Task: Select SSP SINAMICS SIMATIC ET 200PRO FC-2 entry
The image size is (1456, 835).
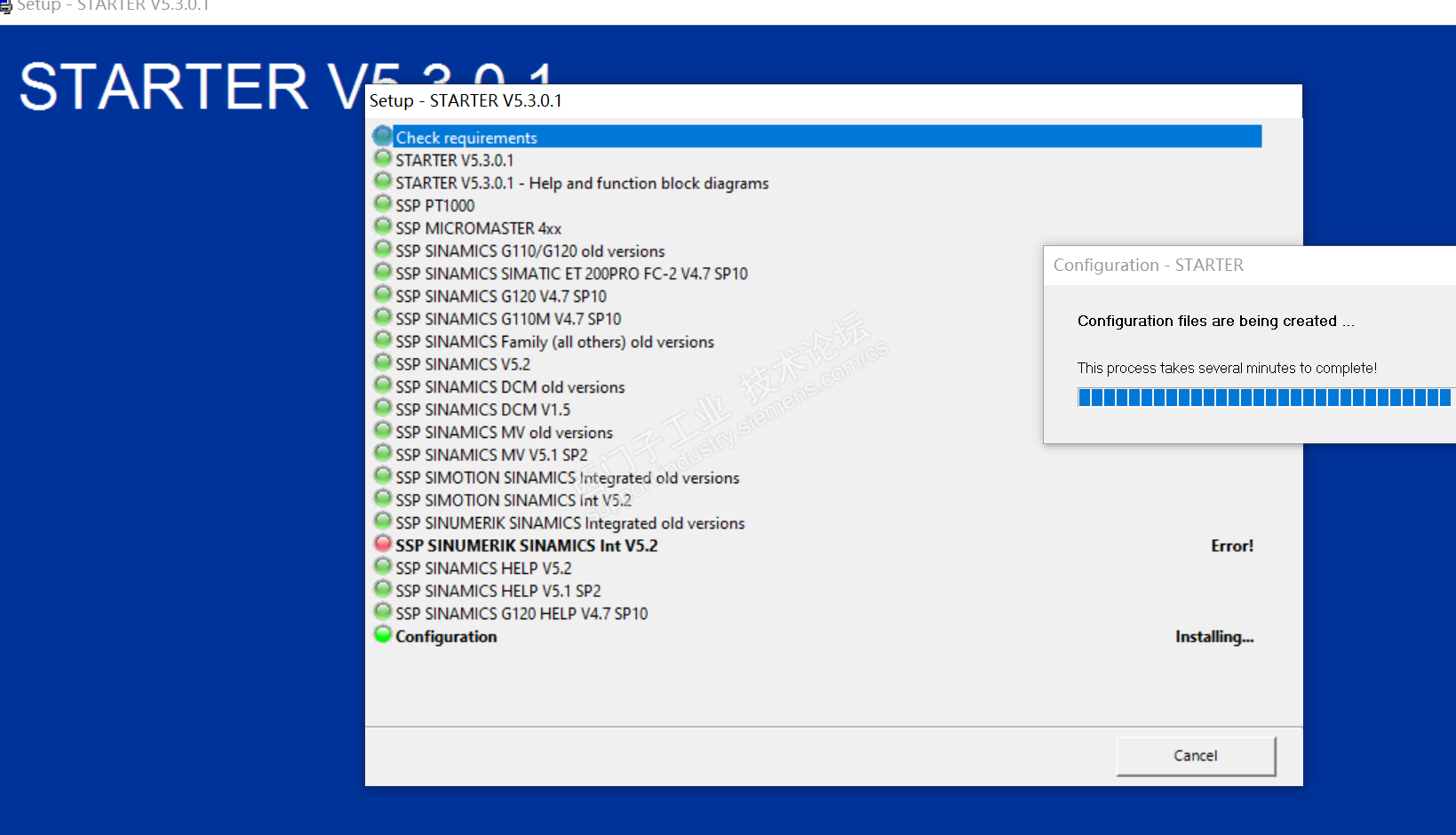Action: click(x=571, y=274)
